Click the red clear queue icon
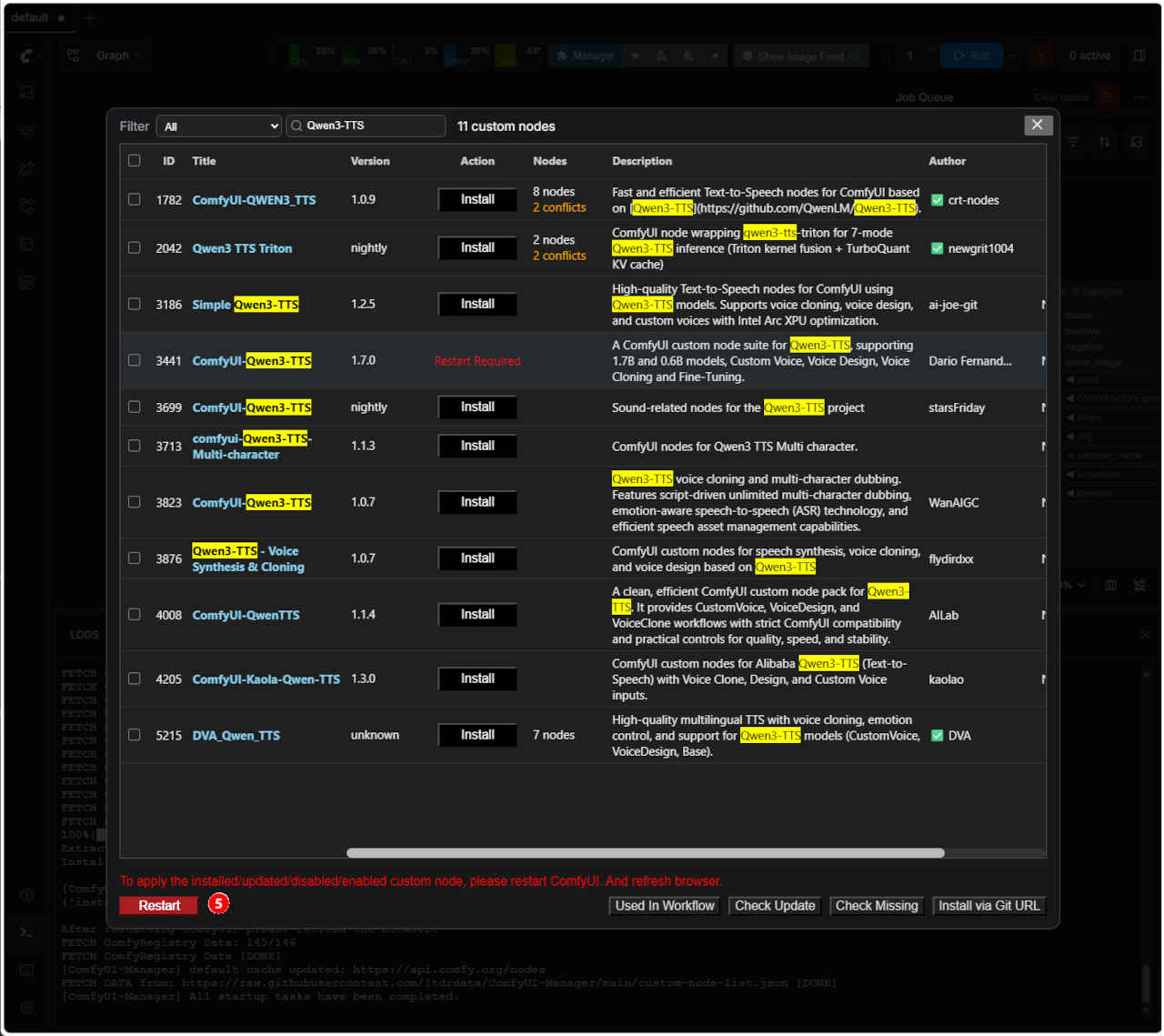 [x=1108, y=96]
